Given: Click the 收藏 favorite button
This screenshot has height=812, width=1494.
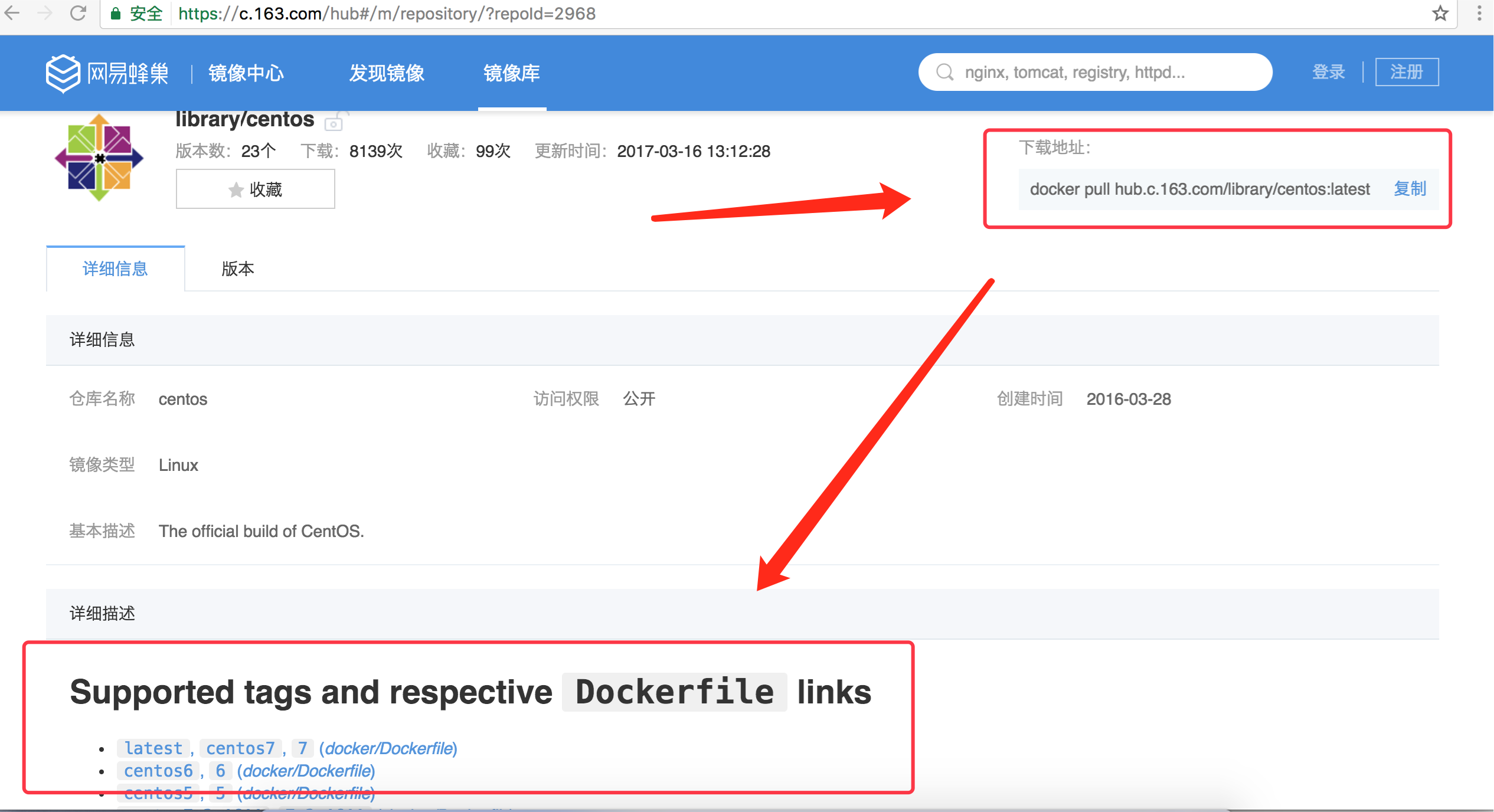Looking at the screenshot, I should click(x=255, y=189).
